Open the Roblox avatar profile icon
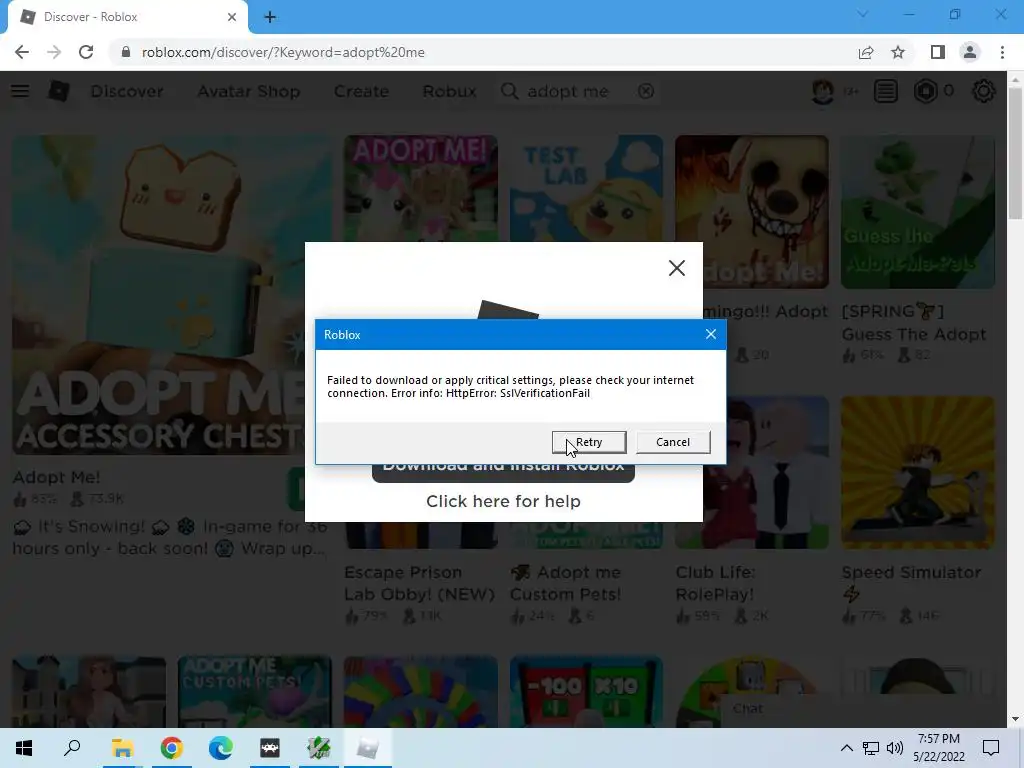 823,91
